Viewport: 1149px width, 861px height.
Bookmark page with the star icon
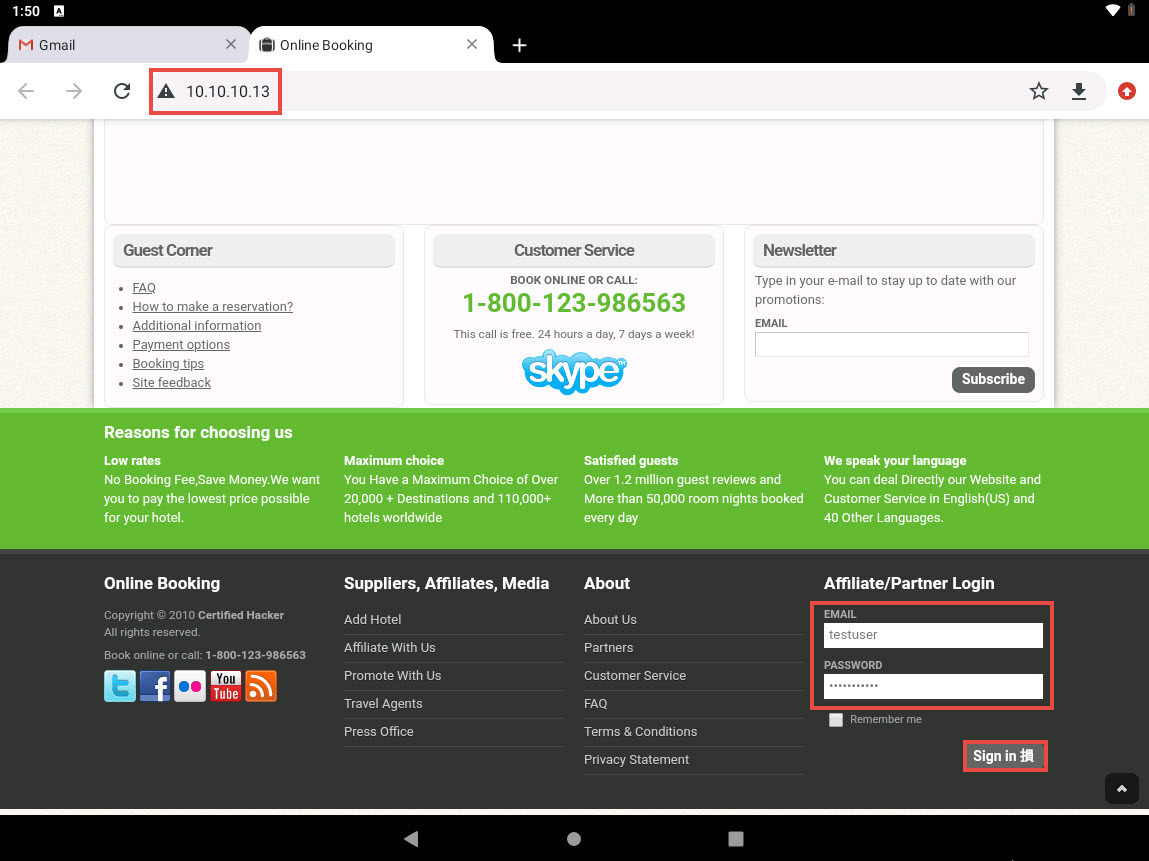1039,92
